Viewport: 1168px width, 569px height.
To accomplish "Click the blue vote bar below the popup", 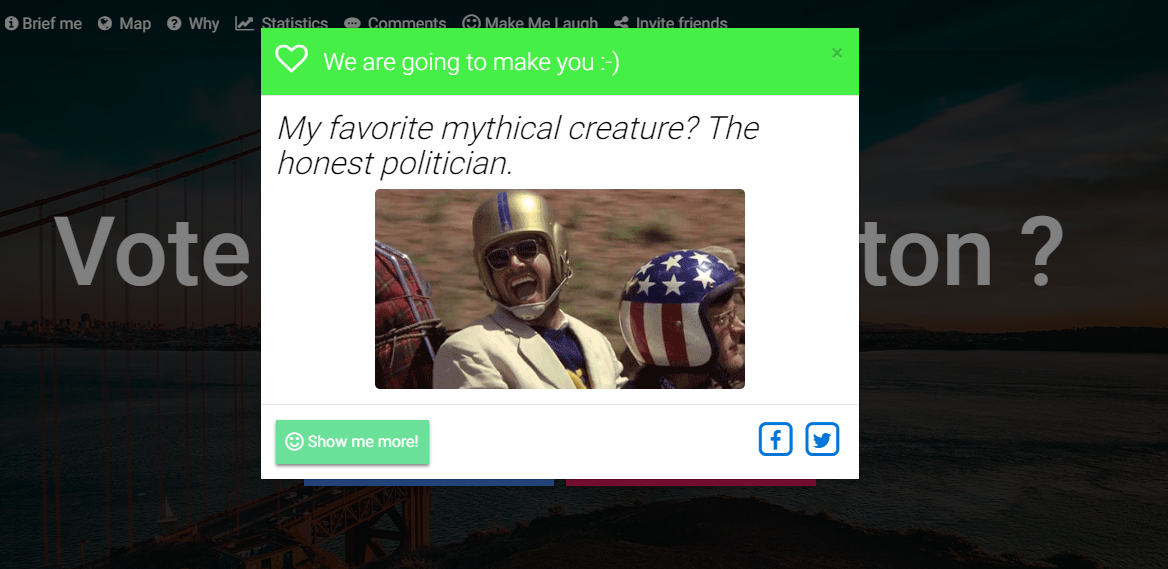I will (x=428, y=483).
